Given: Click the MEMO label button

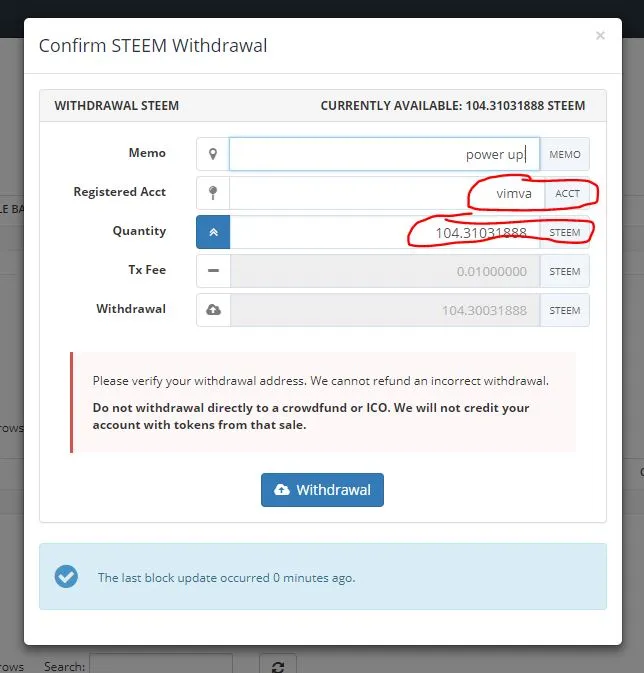Looking at the screenshot, I should [565, 154].
